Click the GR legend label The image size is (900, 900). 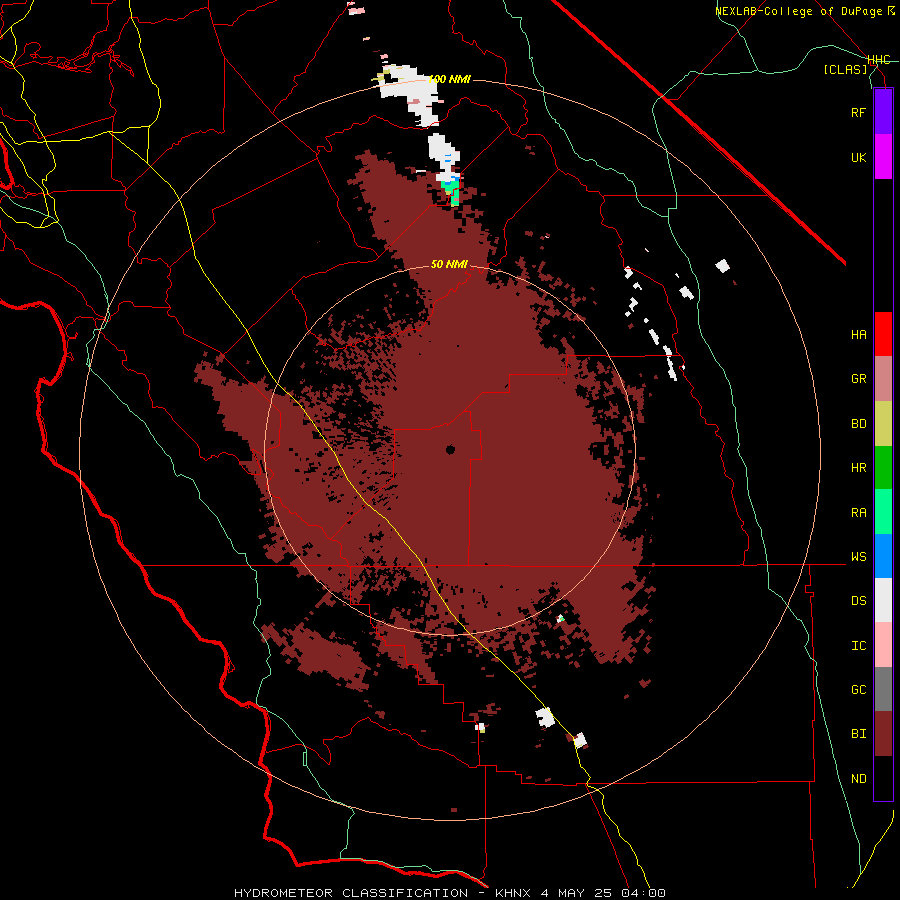click(859, 379)
